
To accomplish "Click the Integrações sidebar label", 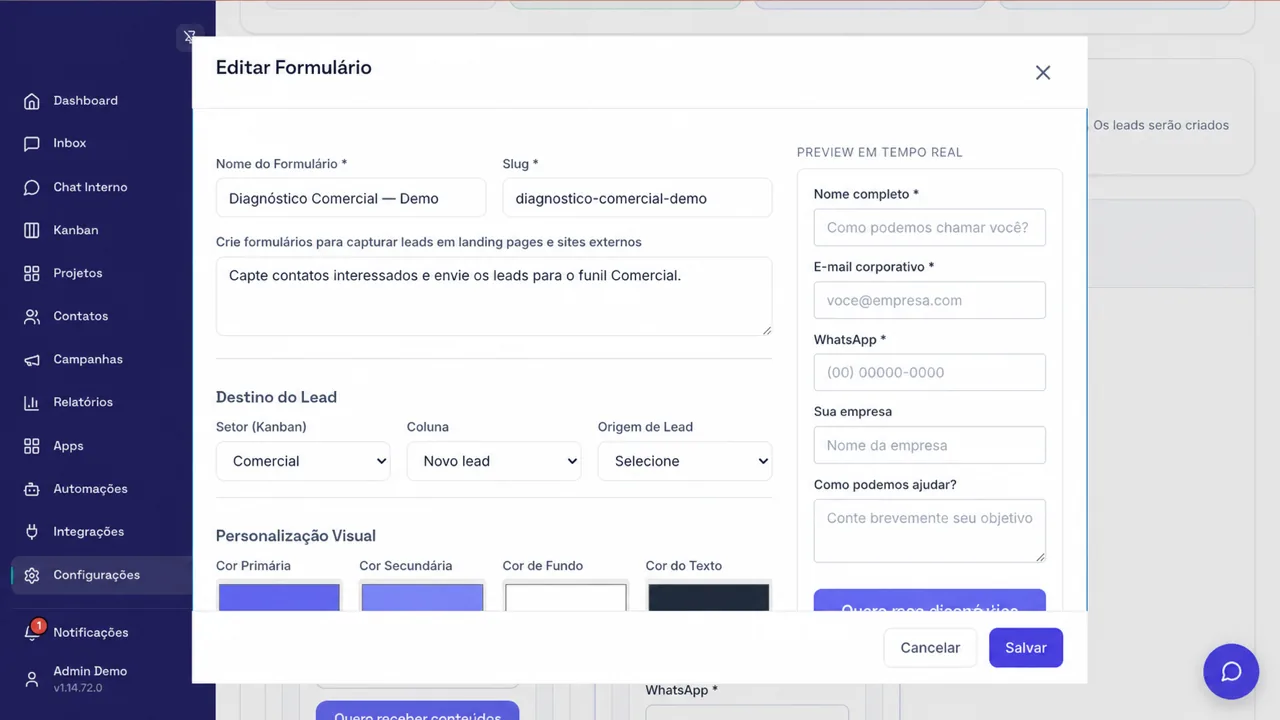I will click(x=89, y=532).
